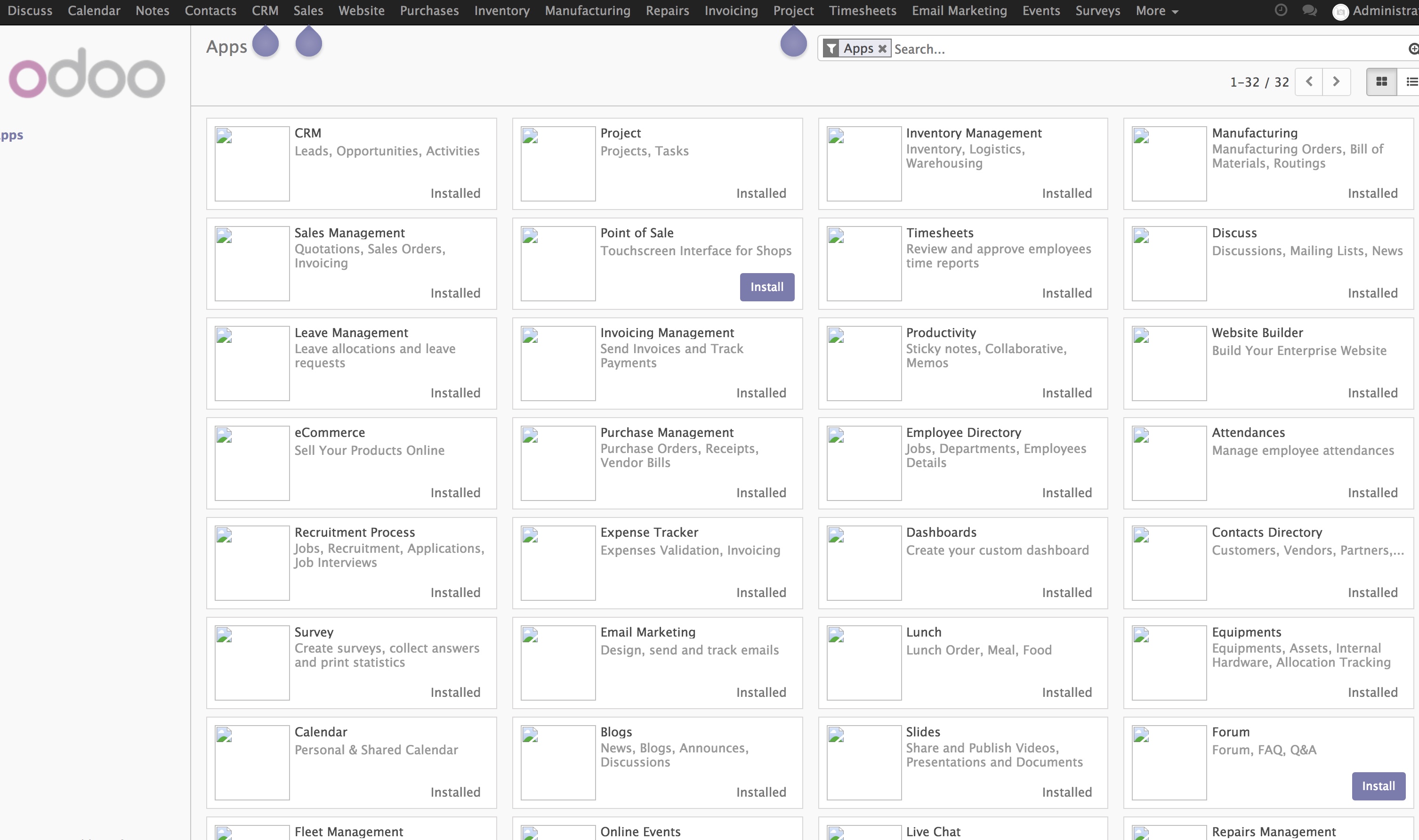The image size is (1419, 840).
Task: Select the Productivity card title
Action: (941, 333)
